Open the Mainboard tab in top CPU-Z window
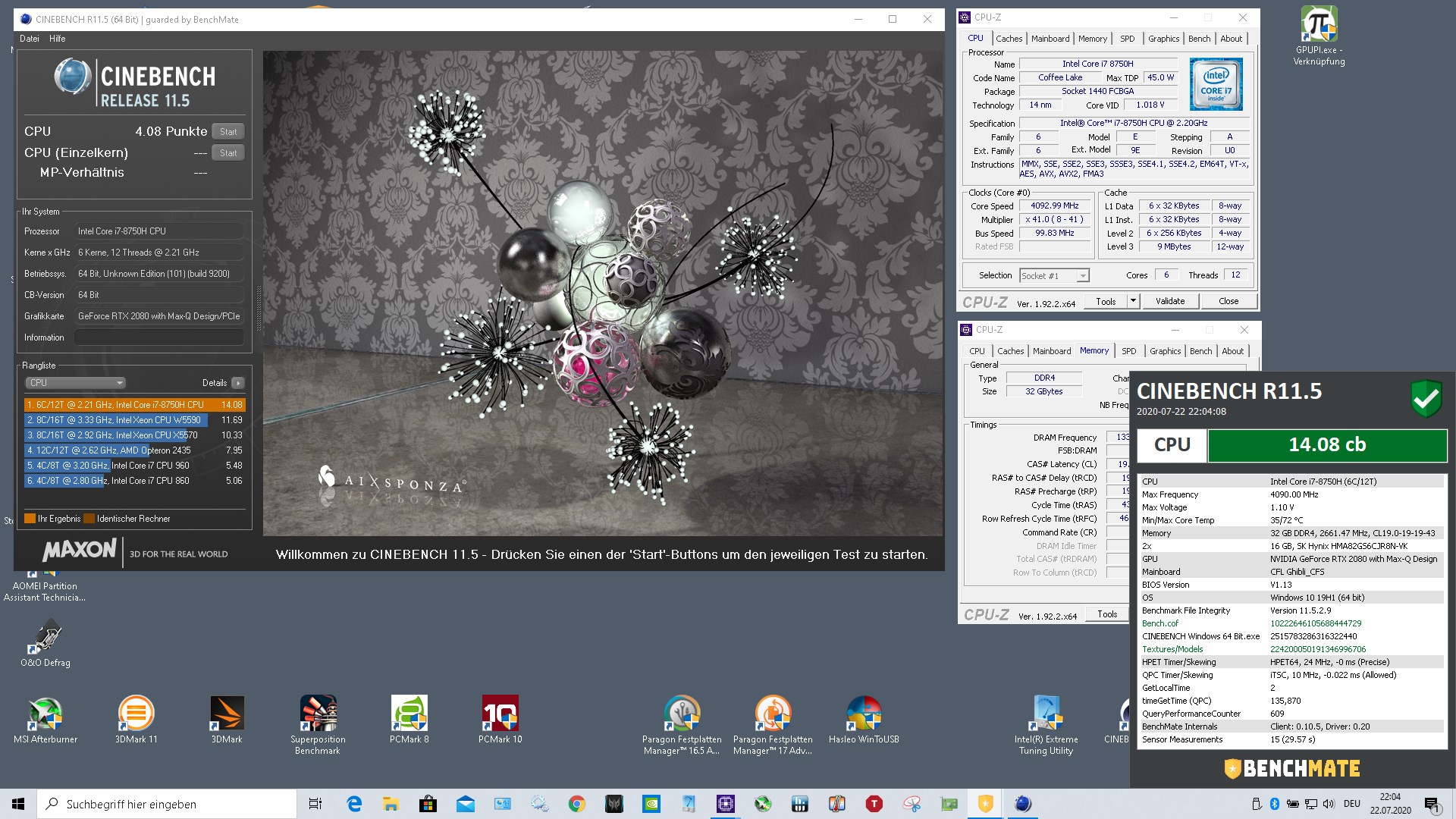1456x819 pixels. (1050, 39)
